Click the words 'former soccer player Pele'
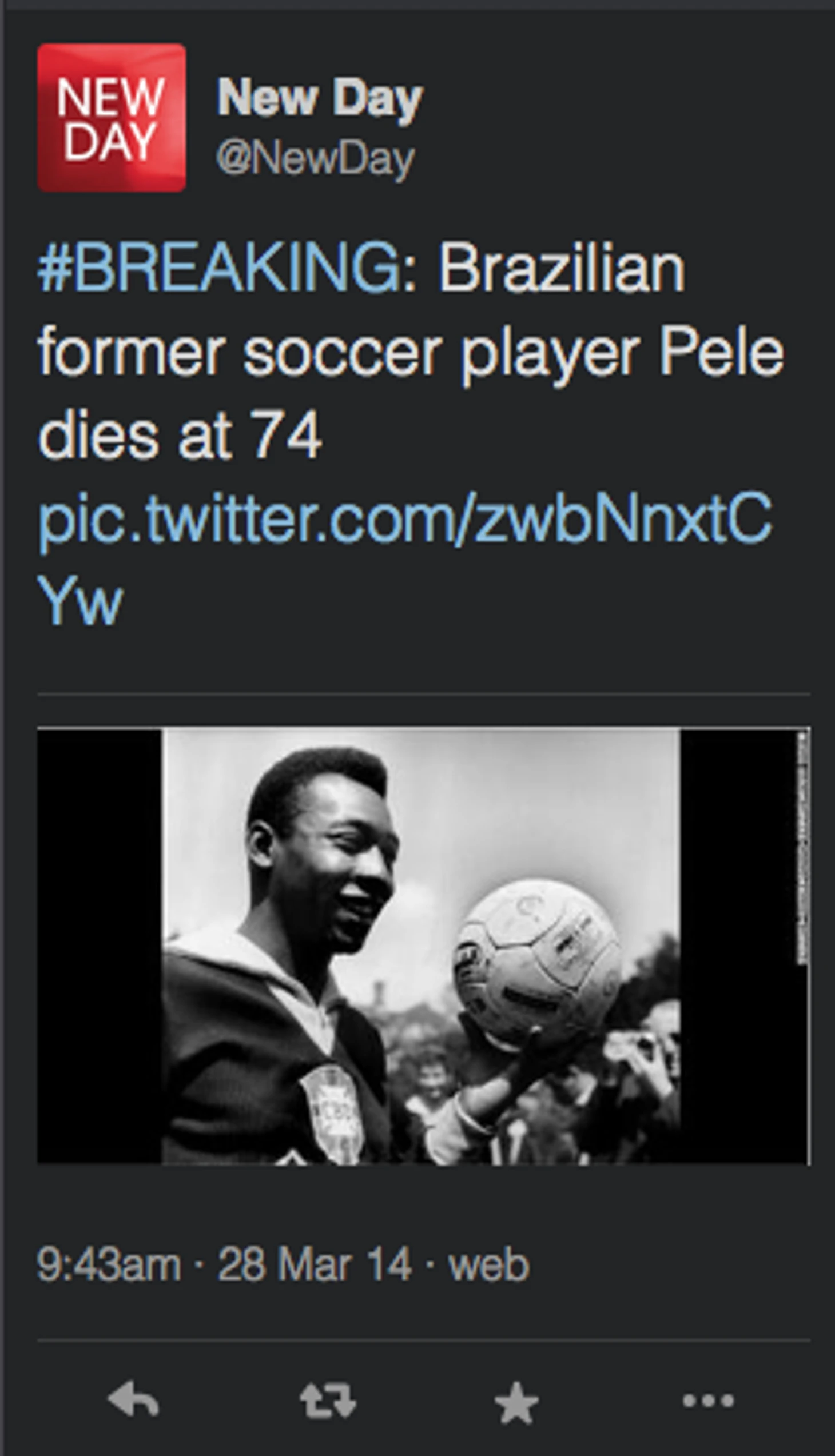The width and height of the screenshot is (835, 1456). coord(411,353)
